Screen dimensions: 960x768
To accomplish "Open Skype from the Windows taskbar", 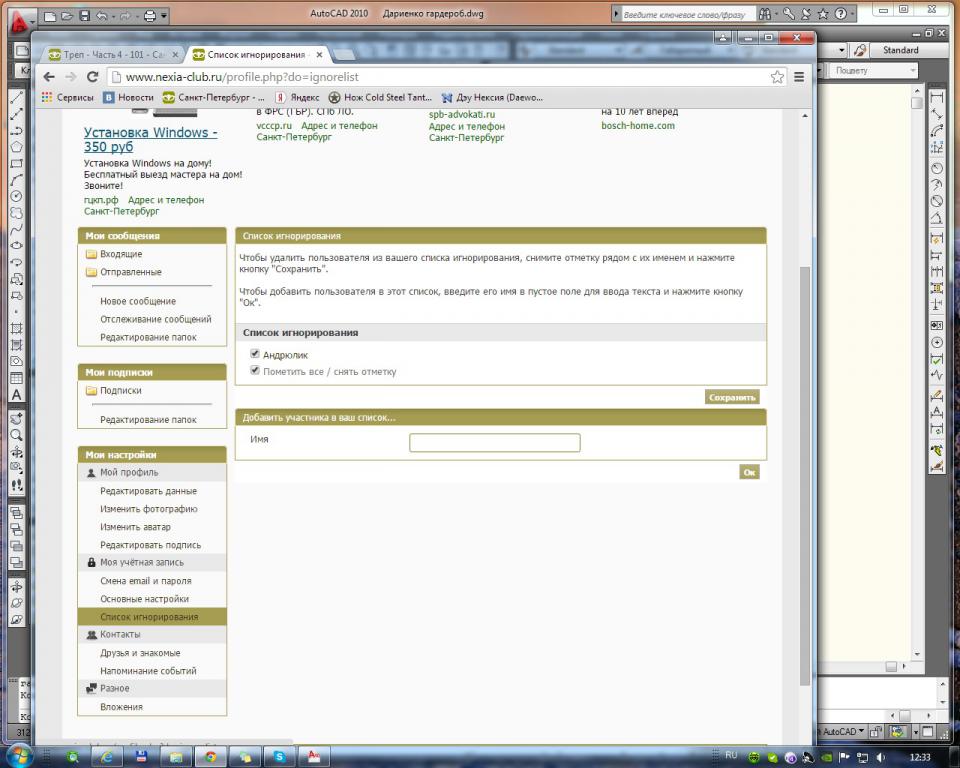I will [280, 756].
